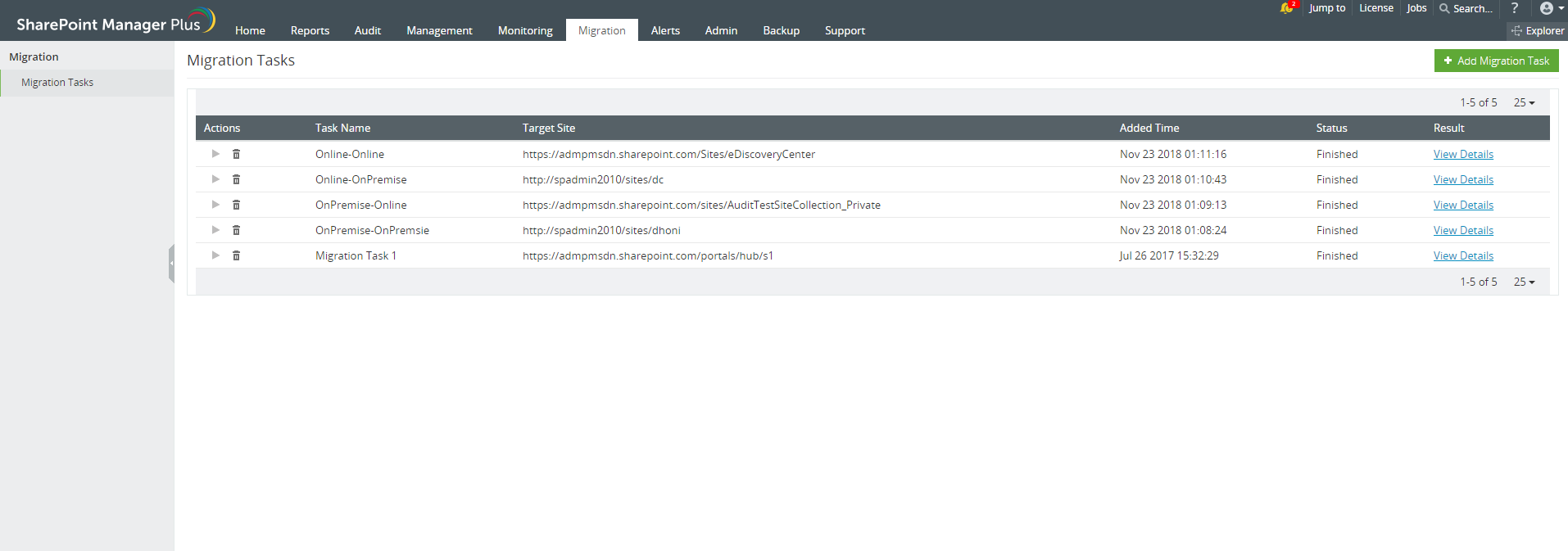Delete the Online-OnPremise task
Image resolution: width=1568 pixels, height=551 pixels.
(x=236, y=179)
